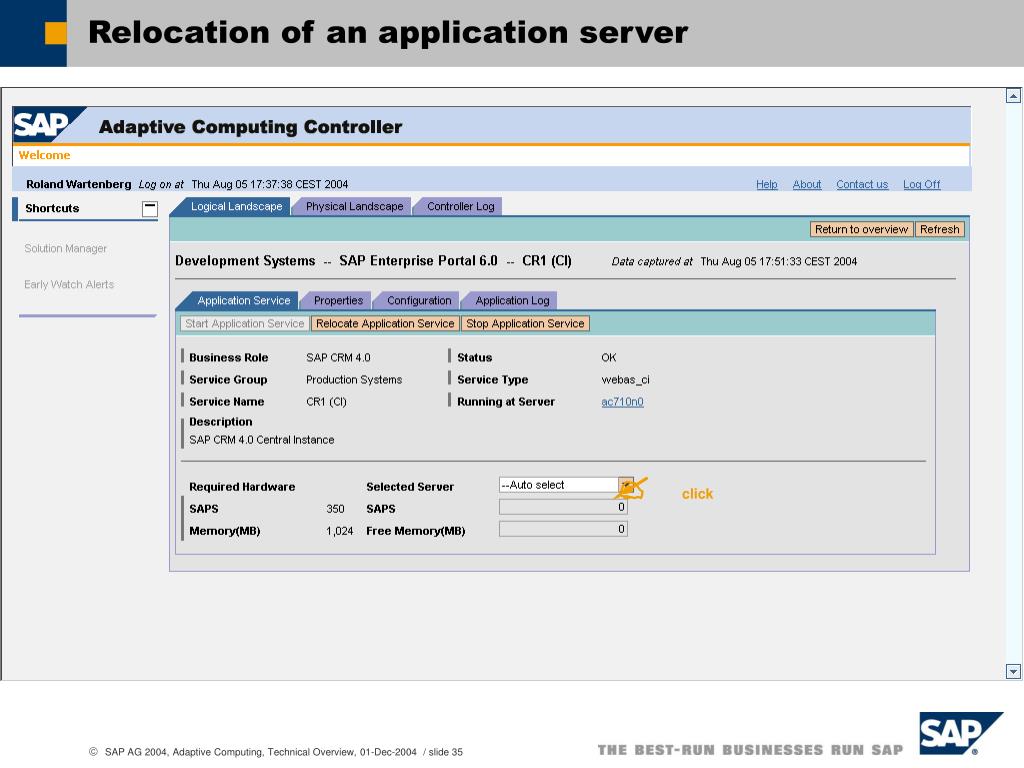Click the Adaptive Computing Controller title
This screenshot has height=768, width=1024.
pos(250,127)
